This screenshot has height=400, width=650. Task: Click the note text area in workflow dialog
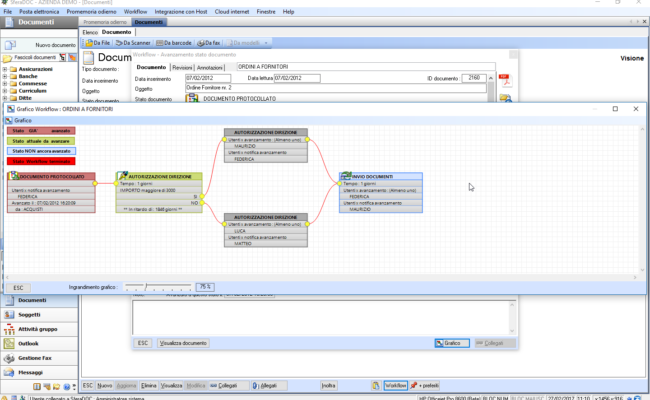323,318
